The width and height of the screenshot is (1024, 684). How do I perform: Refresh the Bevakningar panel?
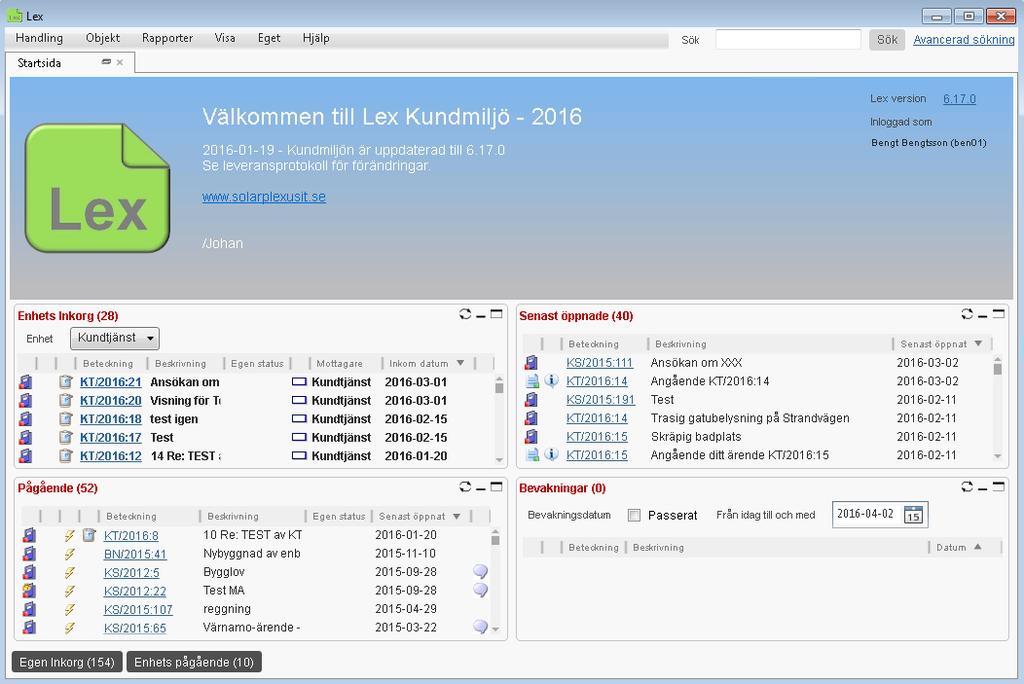click(967, 487)
